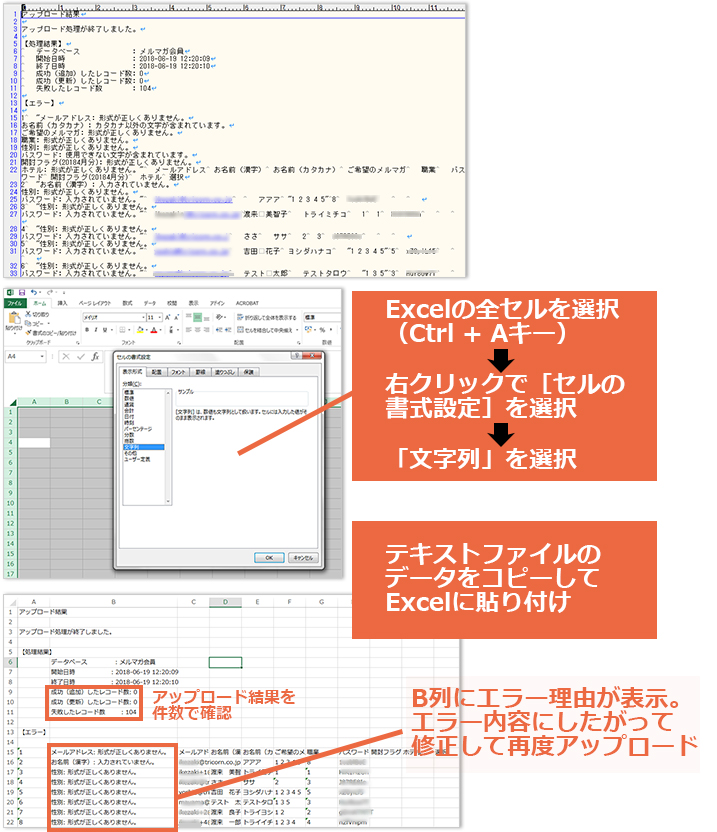Viewport: 717px width, 832px height.
Task: Click the increase indent icon
Action: pos(228,330)
